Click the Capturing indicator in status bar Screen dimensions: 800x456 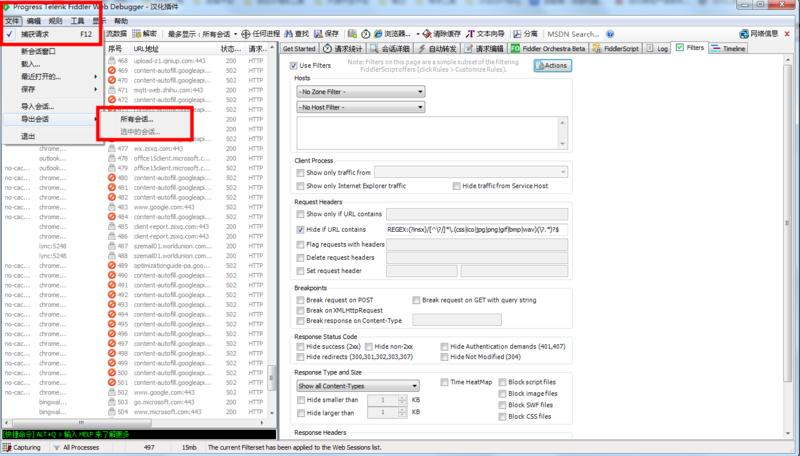click(22, 447)
